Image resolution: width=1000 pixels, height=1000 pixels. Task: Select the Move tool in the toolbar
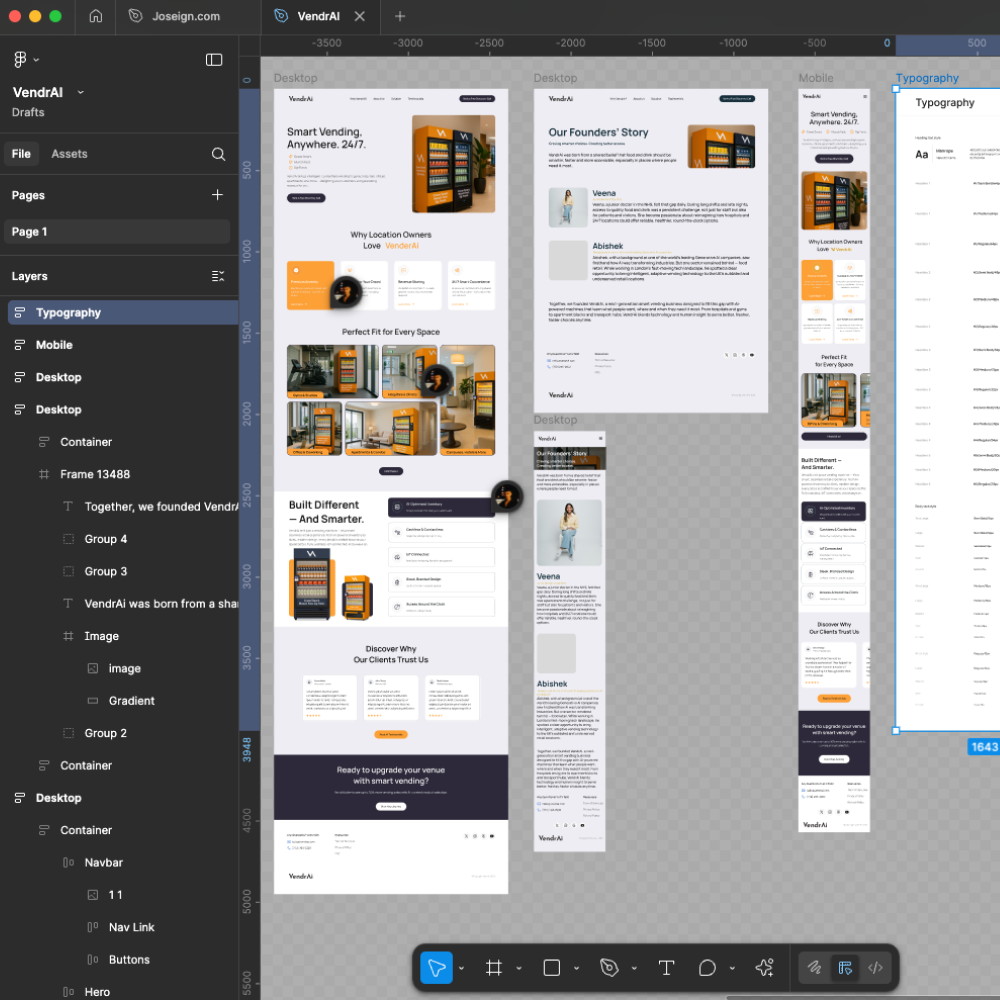[436, 967]
